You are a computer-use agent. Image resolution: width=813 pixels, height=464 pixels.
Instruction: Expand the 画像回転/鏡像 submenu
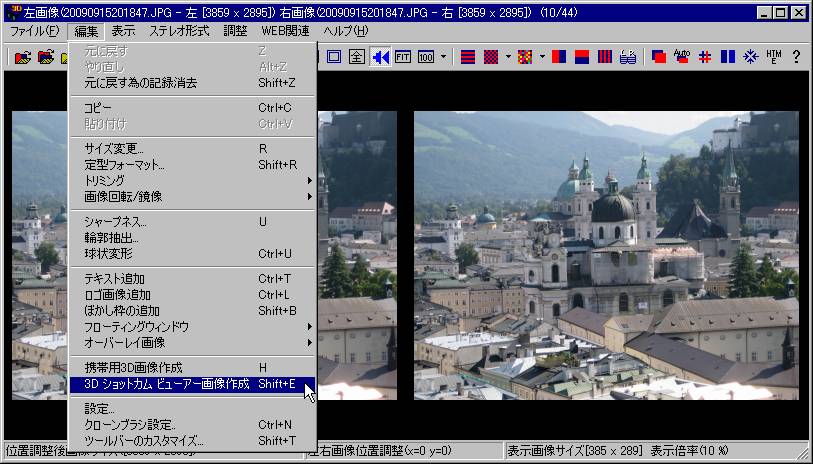192,196
